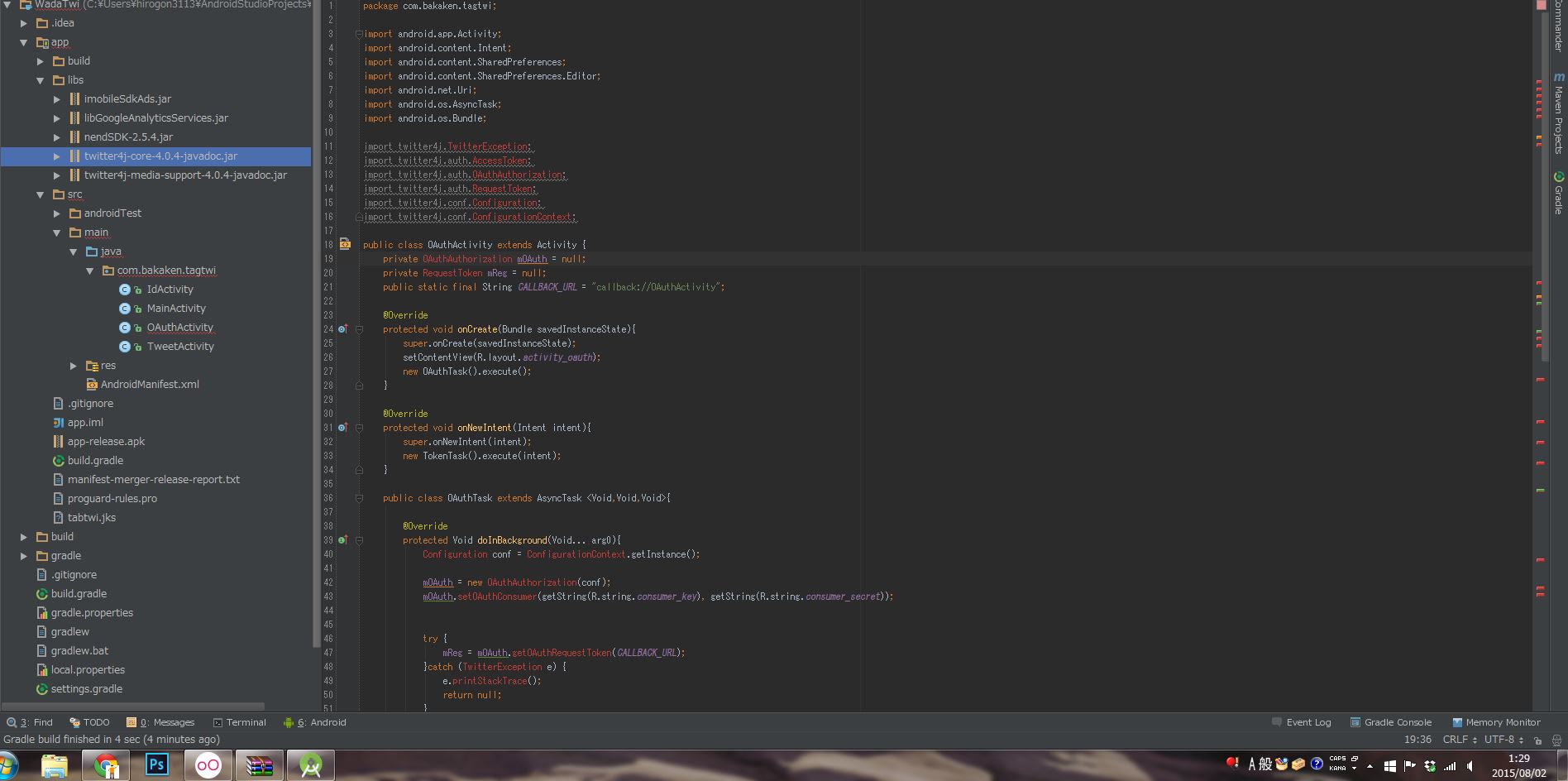The height and width of the screenshot is (781, 1568).
Task: Switch to the Terminal tool window tab
Action: (x=240, y=721)
